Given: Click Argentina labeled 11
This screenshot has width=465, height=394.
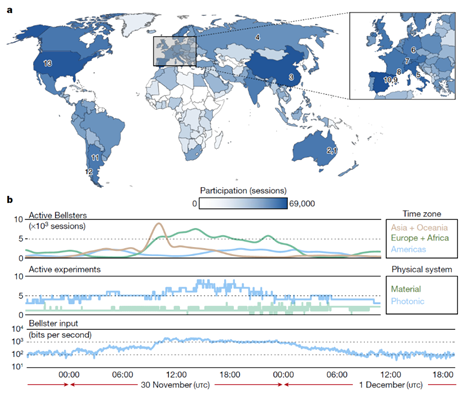Looking at the screenshot, I should tap(95, 157).
